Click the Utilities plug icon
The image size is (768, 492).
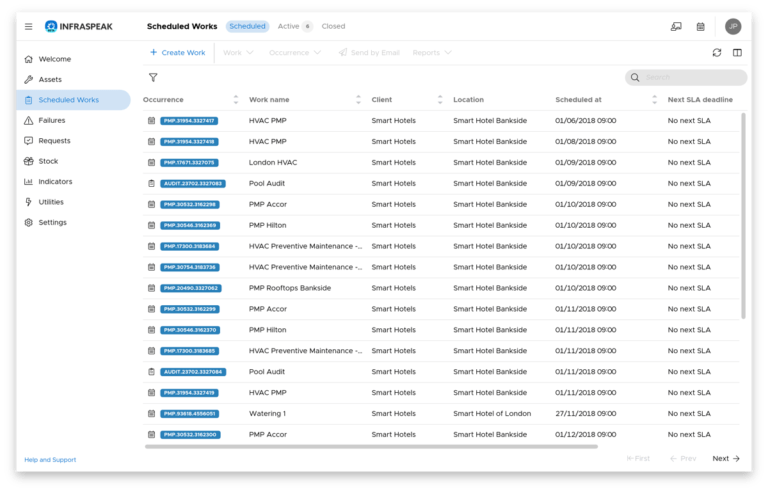click(x=28, y=202)
